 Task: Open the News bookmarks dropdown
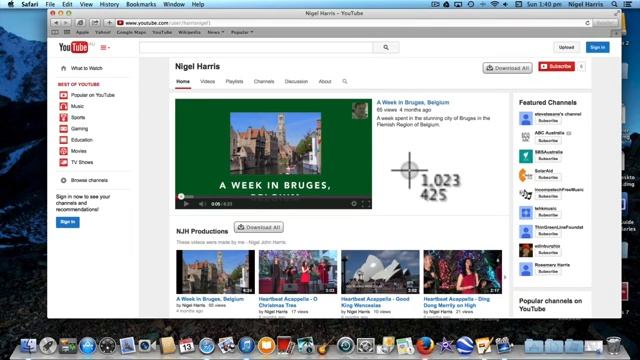(x=215, y=32)
